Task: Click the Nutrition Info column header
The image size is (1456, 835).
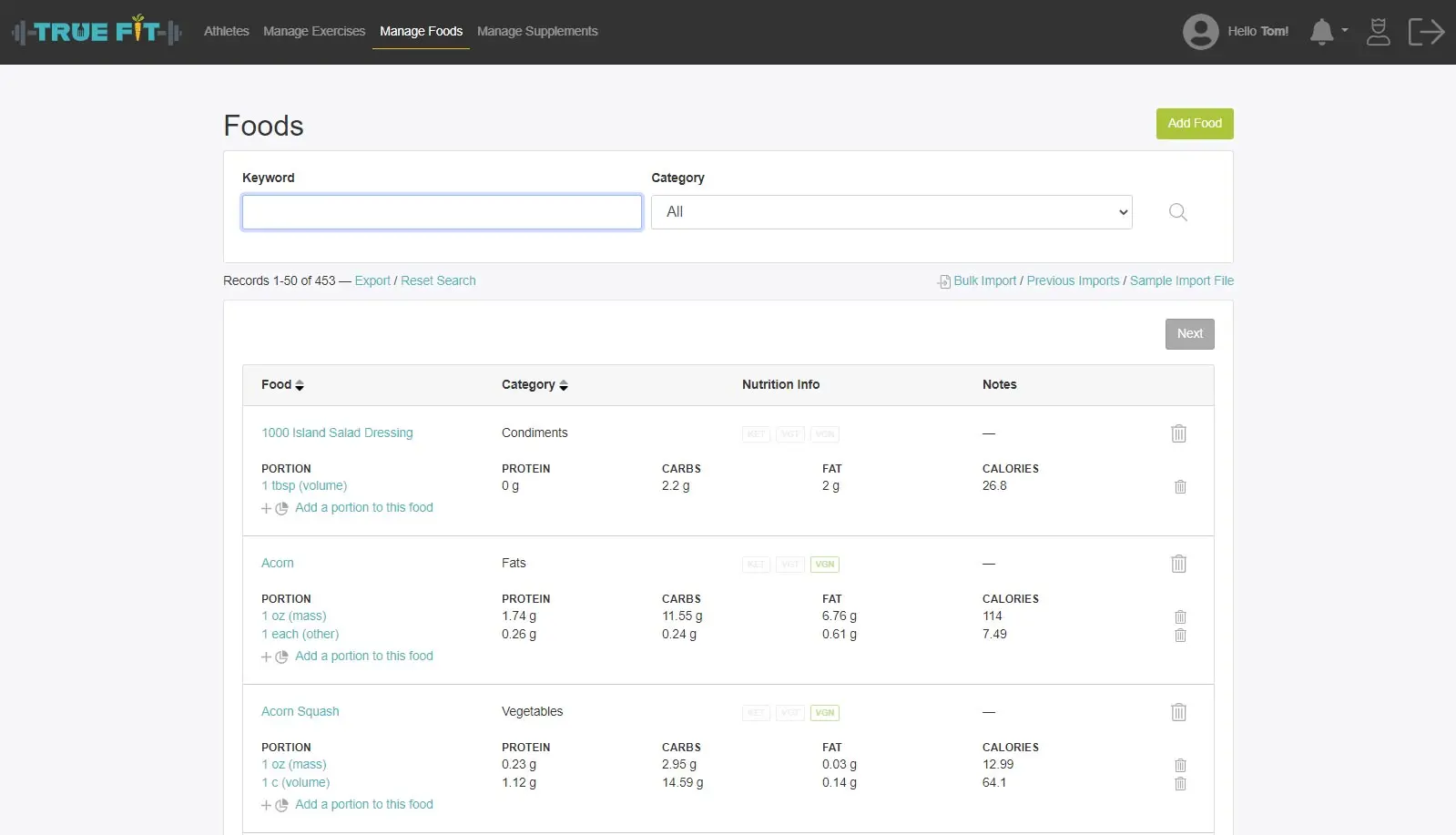Action: 780,385
